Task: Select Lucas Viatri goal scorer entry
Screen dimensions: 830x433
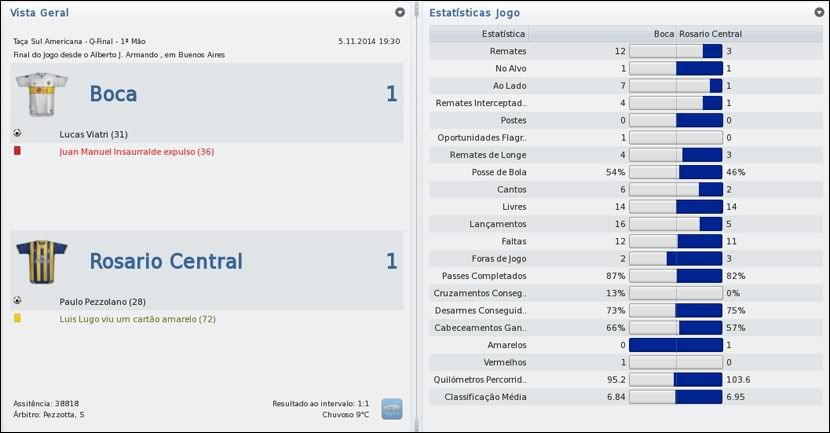Action: coord(93,134)
